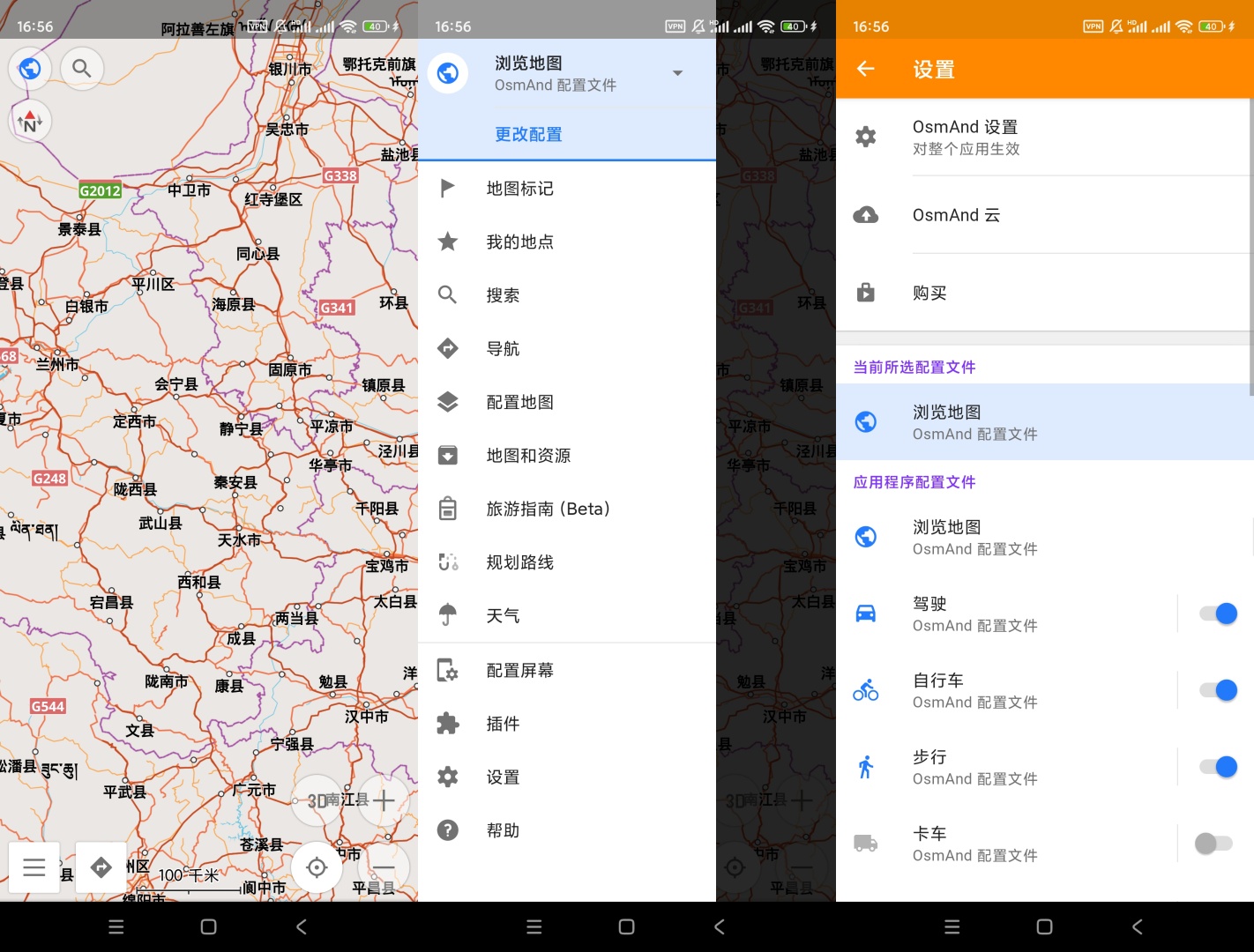Tap the 更改配置 link
This screenshot has height=952, width=1254.
coord(528,134)
